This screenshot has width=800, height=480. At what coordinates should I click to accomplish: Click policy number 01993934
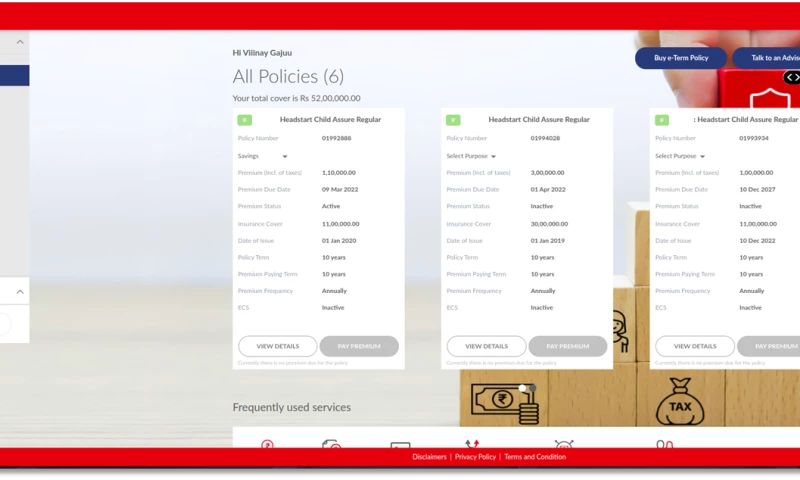(754, 138)
